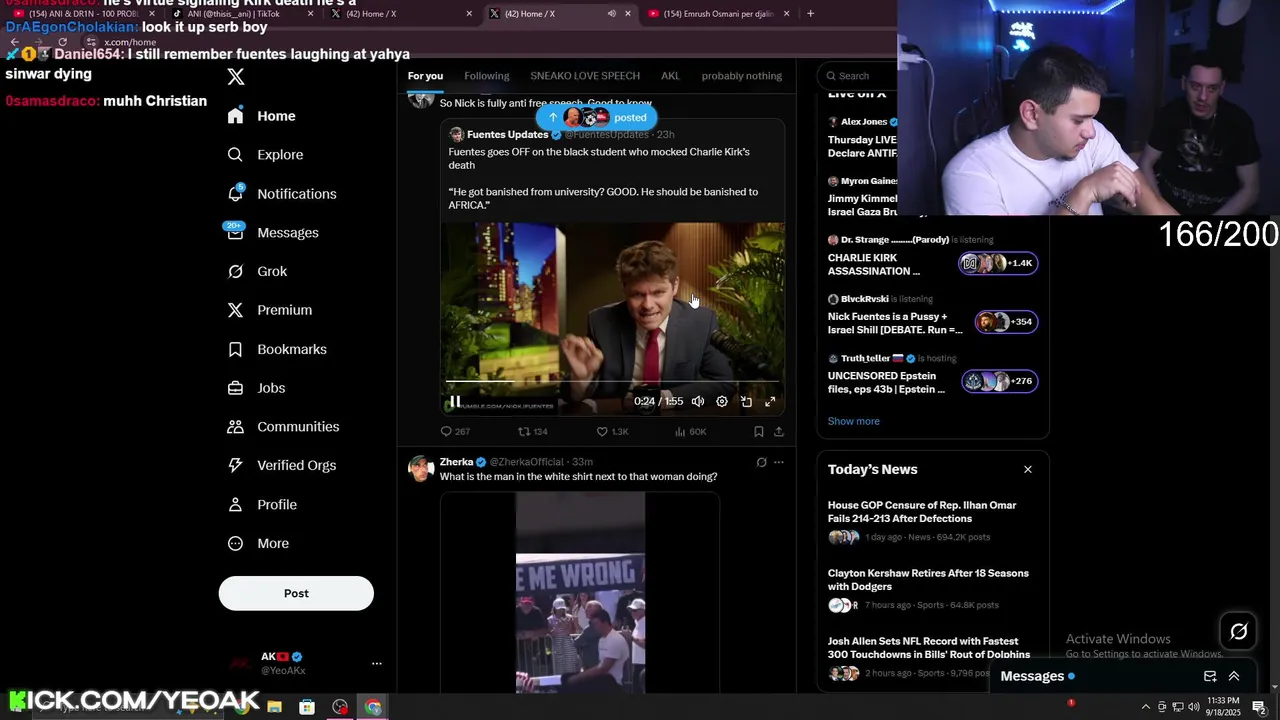Seek using the video progress bar
Image resolution: width=1280 pixels, height=720 pixels.
pos(612,381)
